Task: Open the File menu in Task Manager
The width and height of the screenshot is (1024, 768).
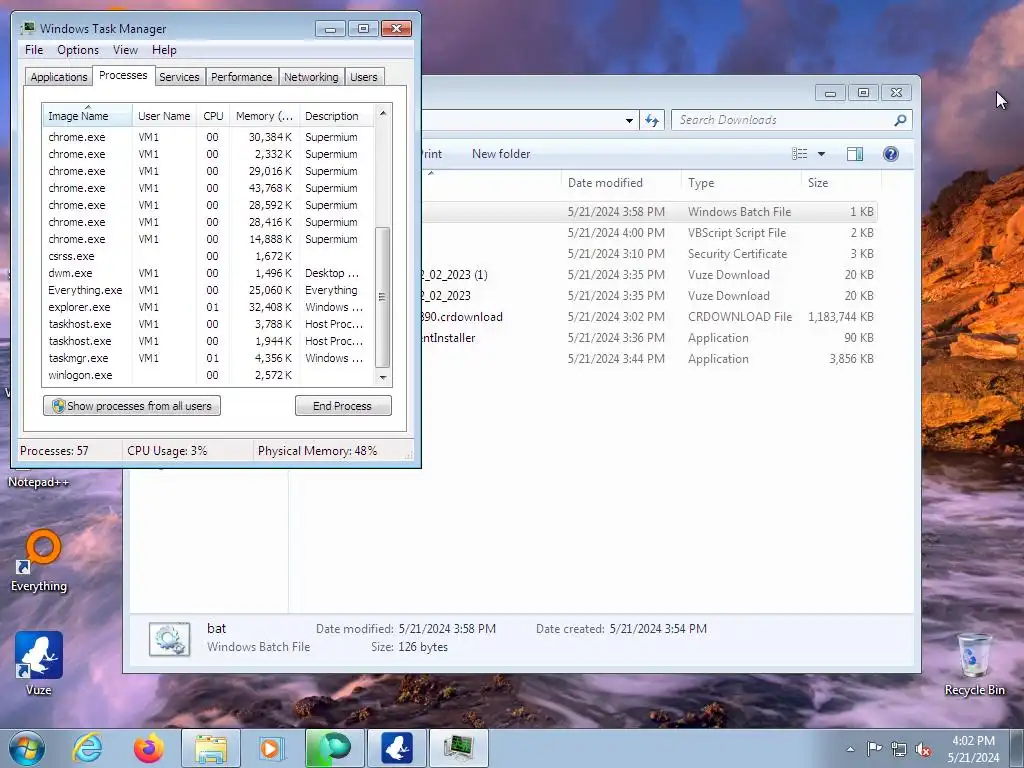Action: click(x=34, y=50)
